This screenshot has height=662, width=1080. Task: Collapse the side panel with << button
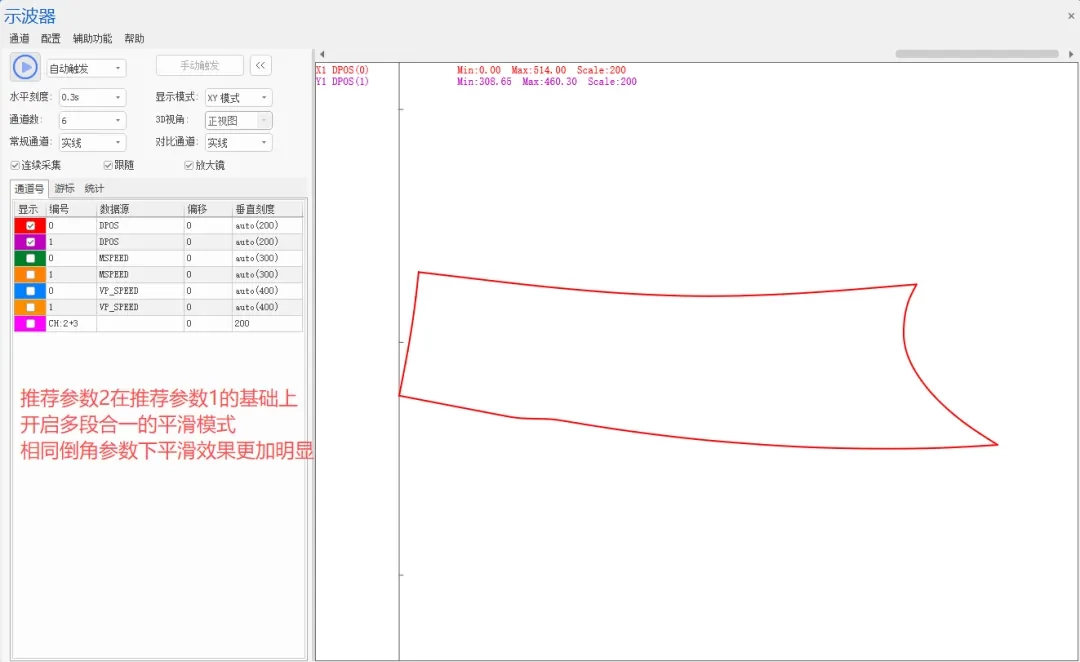(x=260, y=65)
